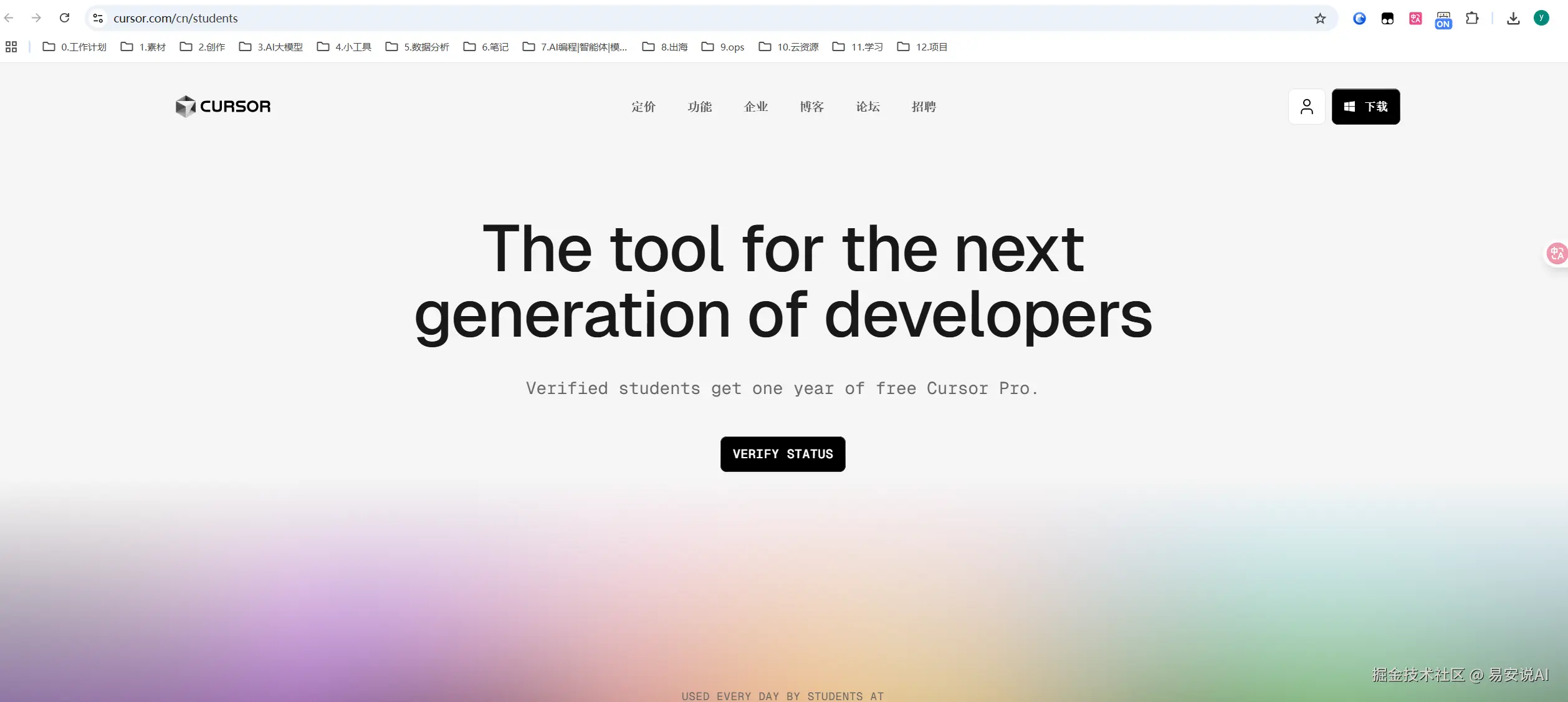Open the user account icon button
Screen dimensions: 1568x702
tap(1306, 107)
